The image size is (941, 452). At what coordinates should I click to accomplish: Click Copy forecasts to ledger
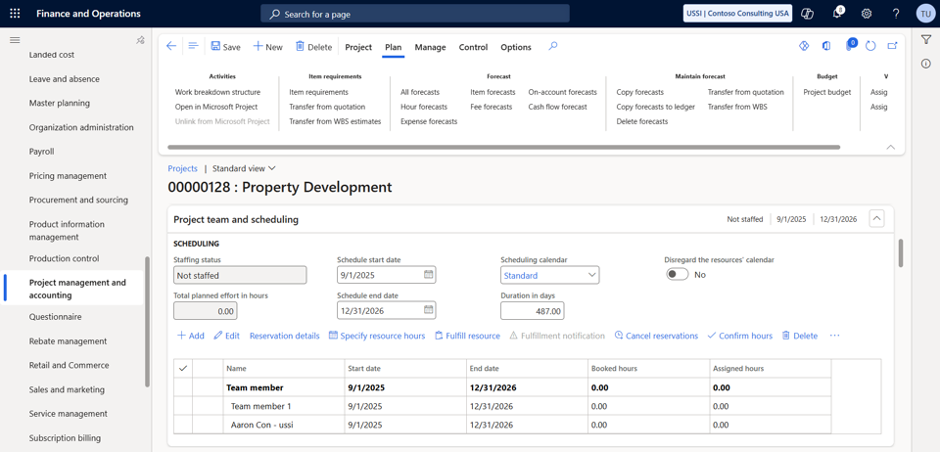656,106
